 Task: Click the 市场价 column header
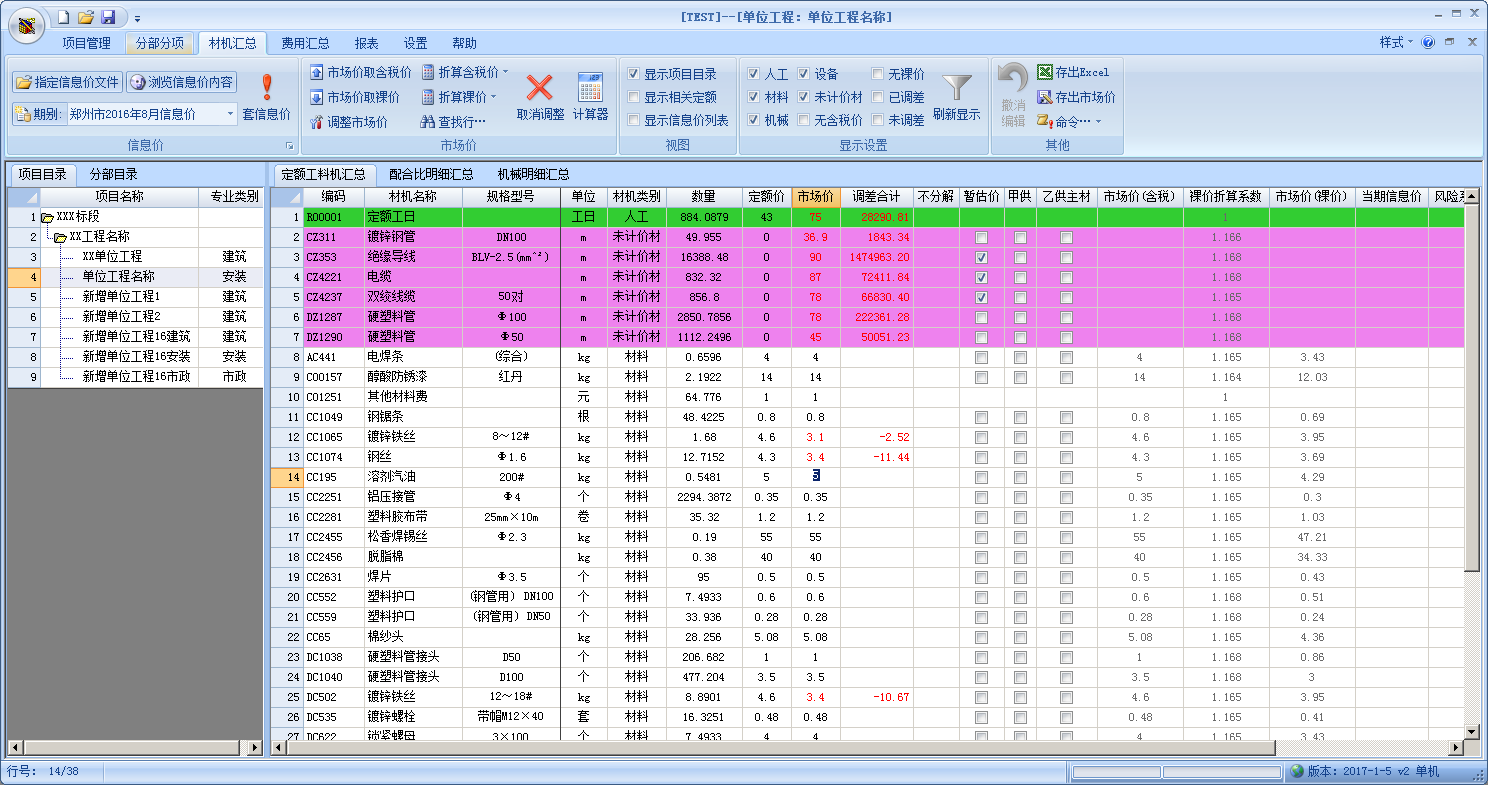816,197
